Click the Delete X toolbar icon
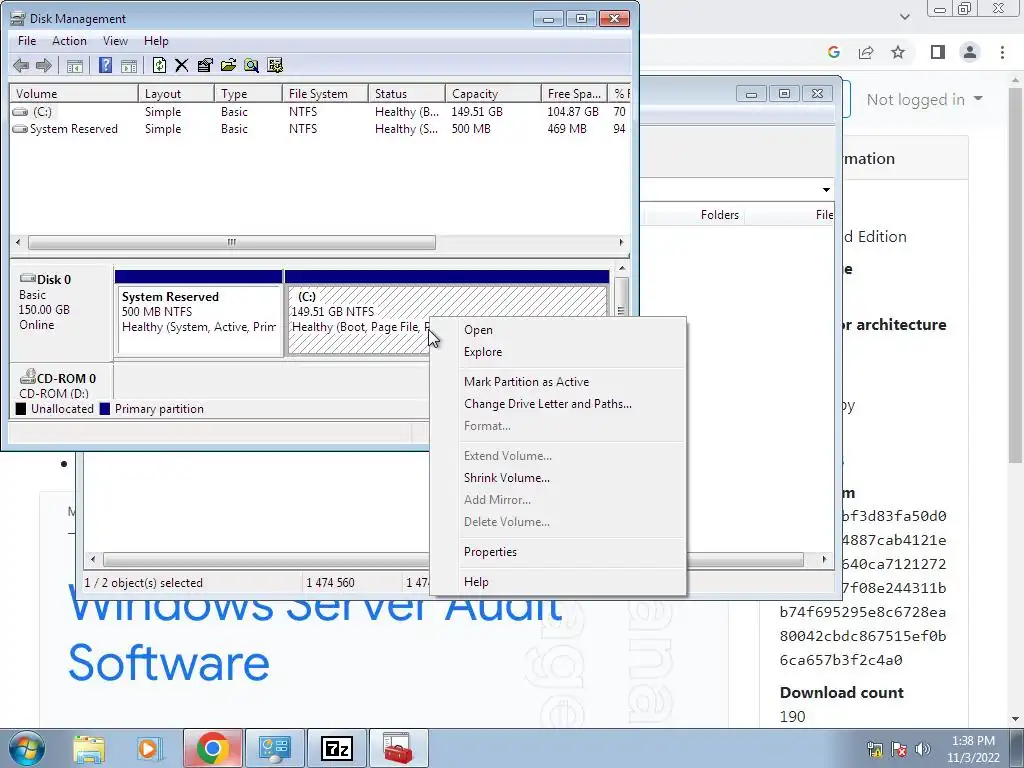The image size is (1024, 768). (182, 65)
